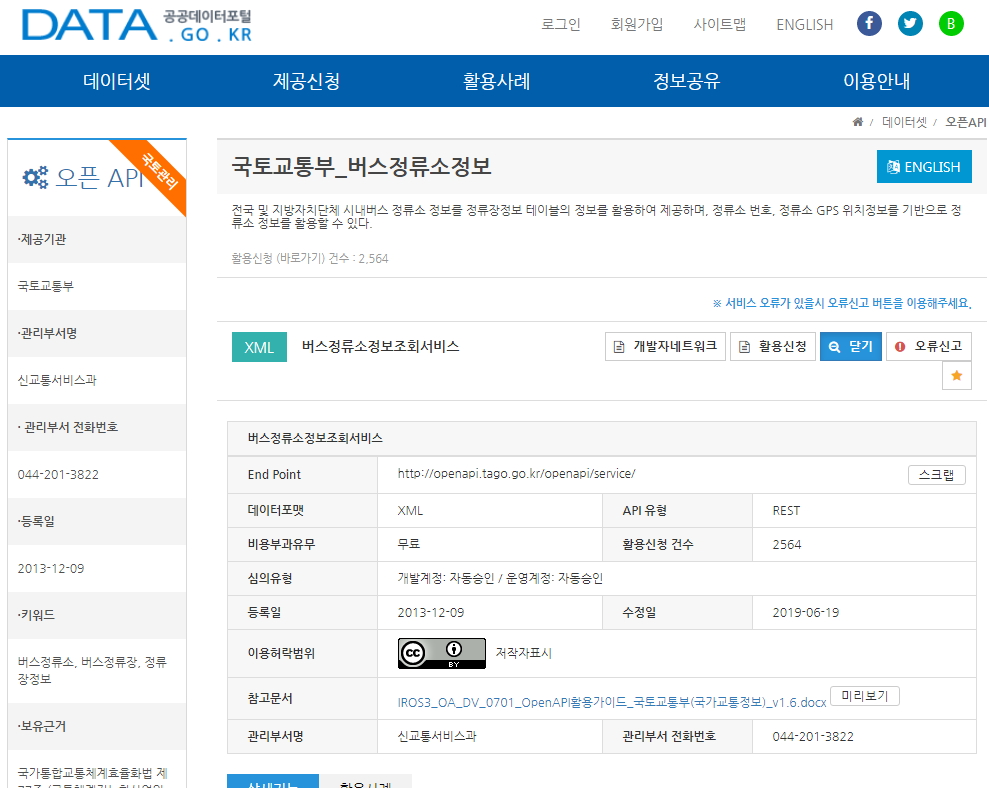Click the sidebar phone number 044-201-3822
The width and height of the screenshot is (989, 788).
(58, 474)
